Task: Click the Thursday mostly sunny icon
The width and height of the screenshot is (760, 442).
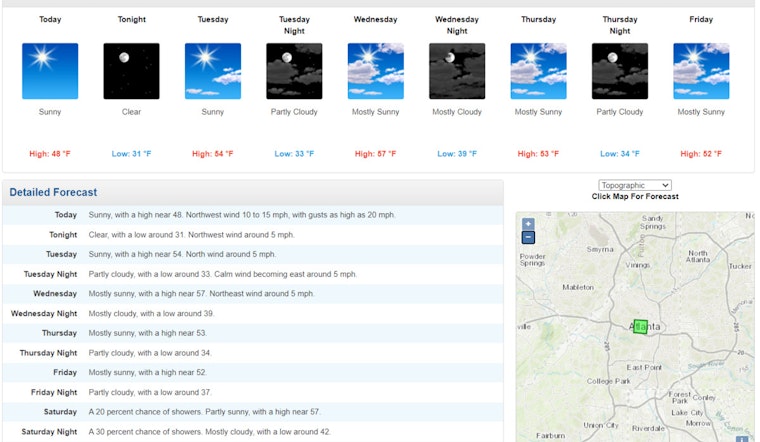Action: tap(538, 71)
